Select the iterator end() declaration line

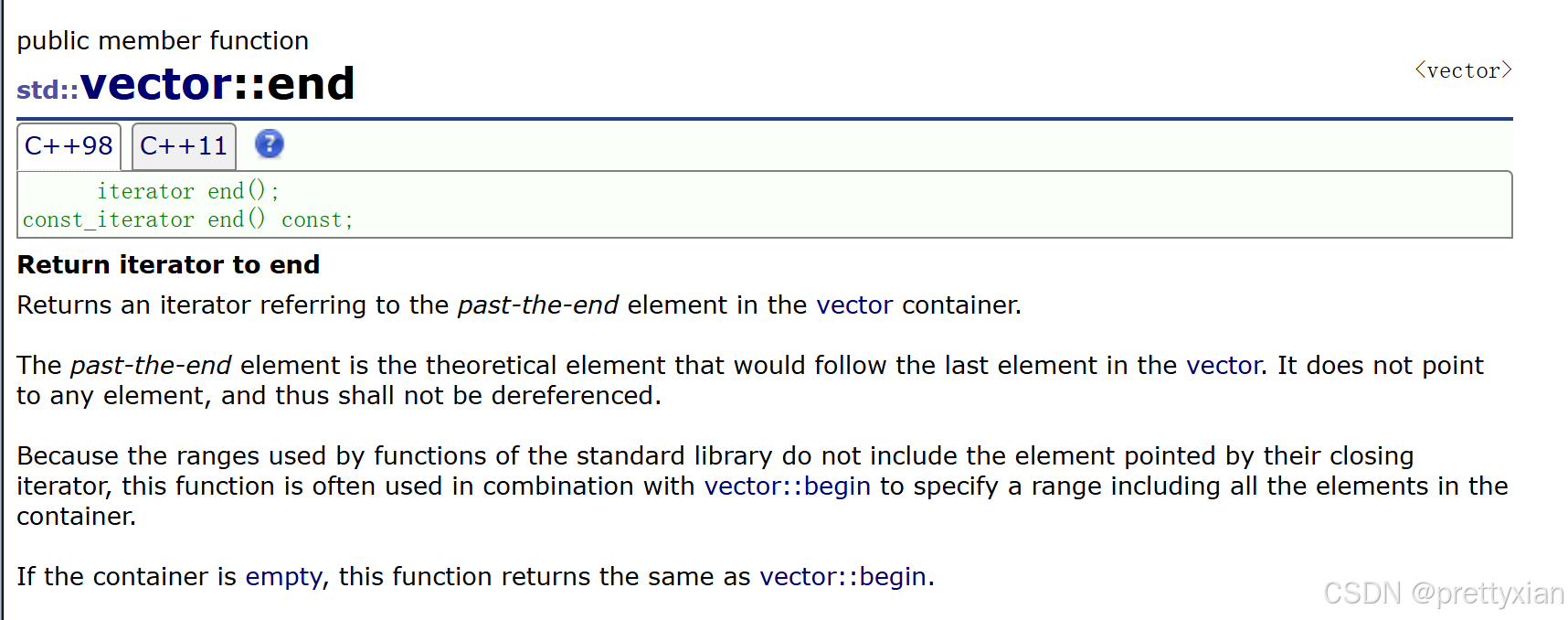(186, 190)
